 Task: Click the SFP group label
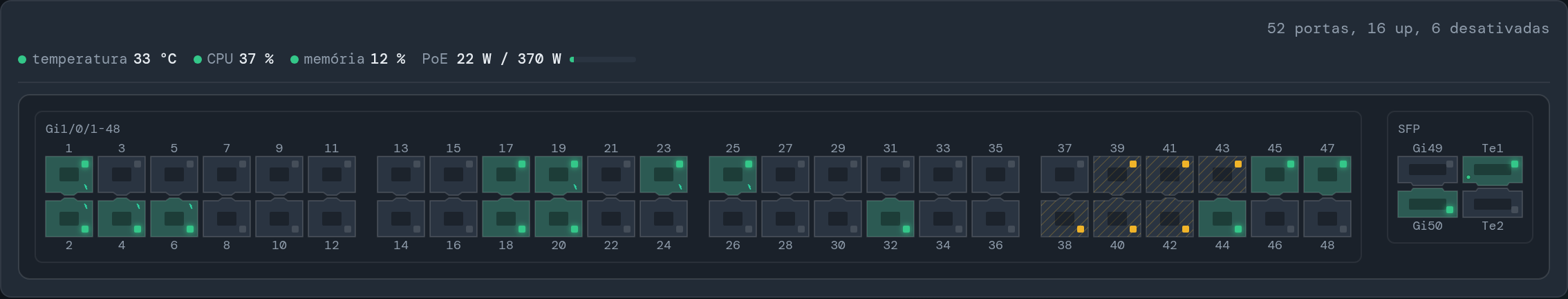click(x=1409, y=129)
